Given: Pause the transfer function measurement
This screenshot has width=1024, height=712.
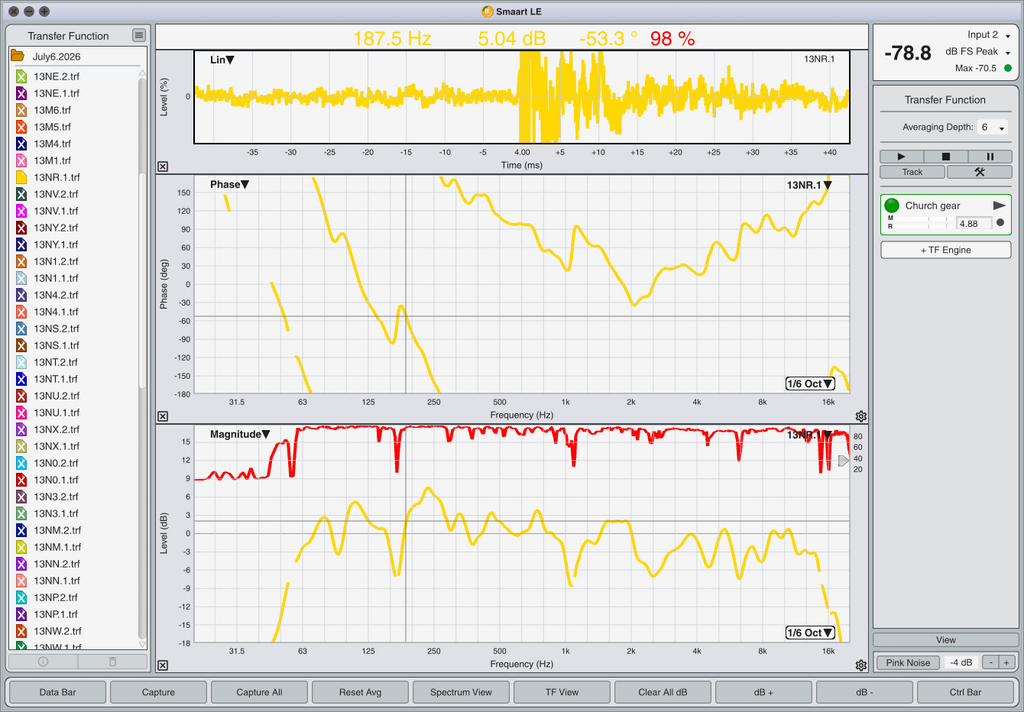Looking at the screenshot, I should pyautogui.click(x=990, y=157).
